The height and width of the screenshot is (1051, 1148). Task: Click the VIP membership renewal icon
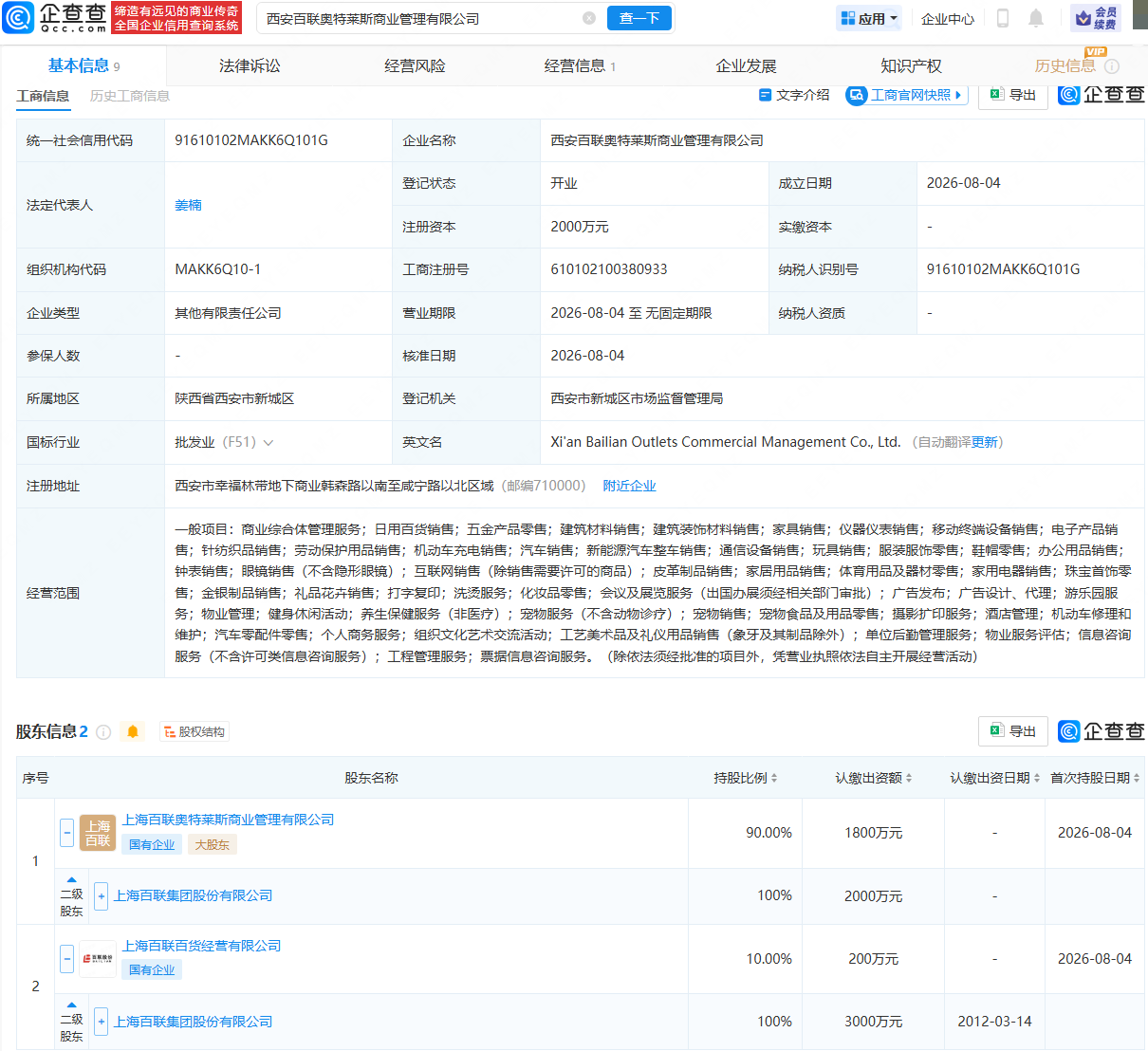pos(1096,18)
